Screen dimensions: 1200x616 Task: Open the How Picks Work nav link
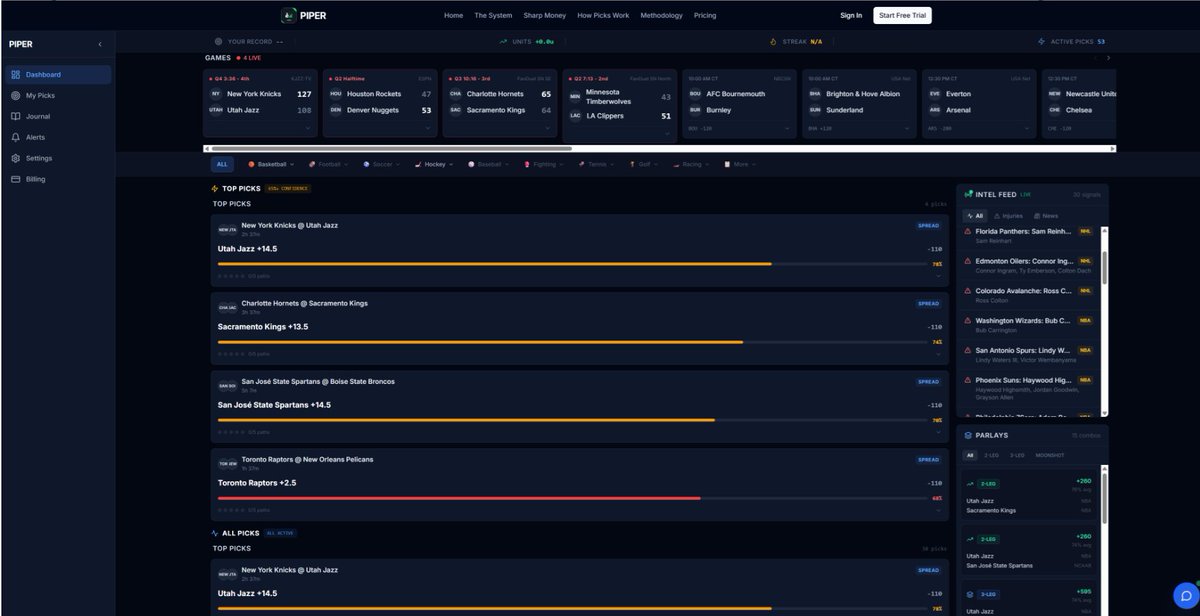(x=604, y=15)
